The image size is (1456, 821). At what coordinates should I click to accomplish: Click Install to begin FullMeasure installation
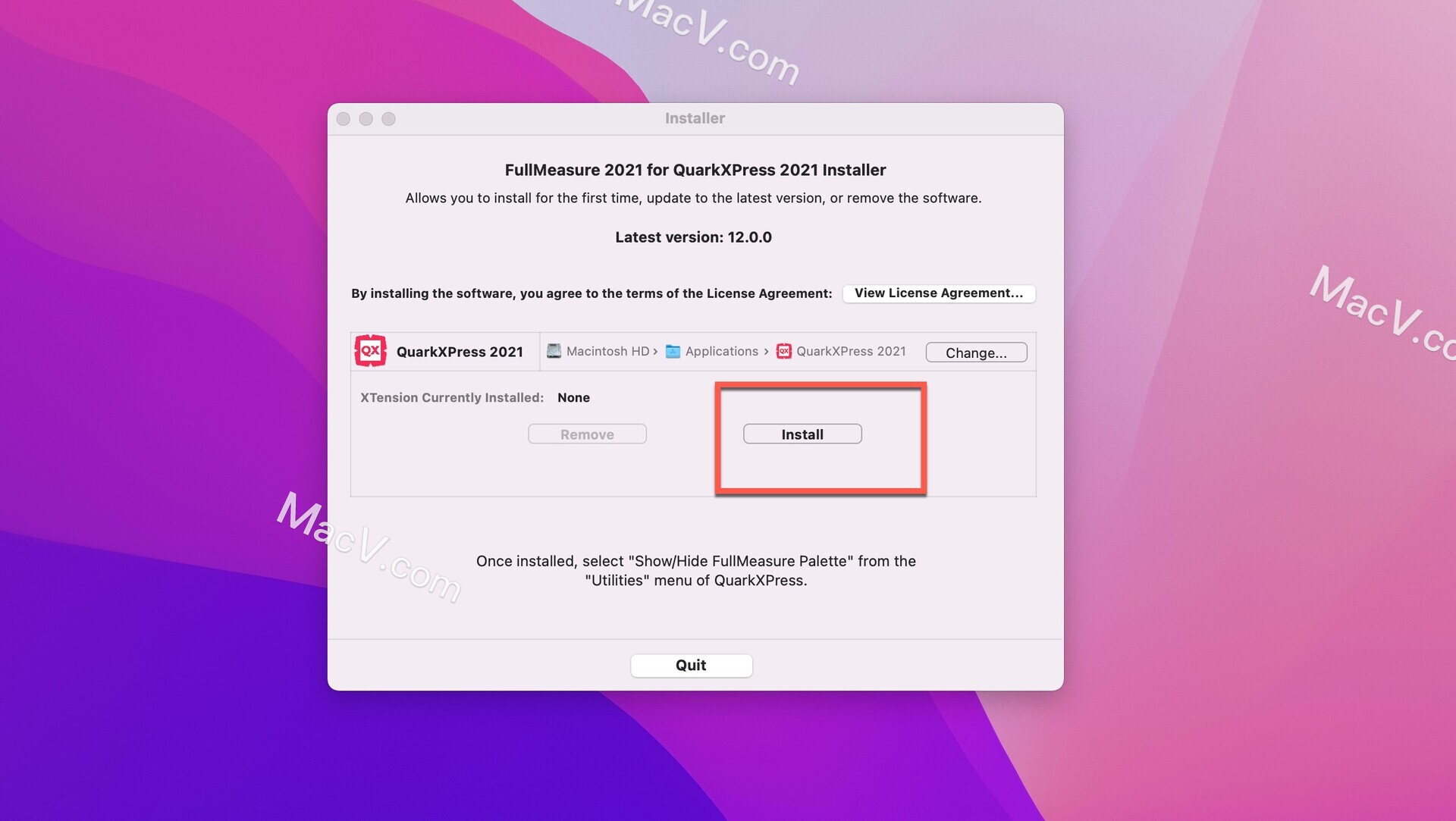pyautogui.click(x=802, y=433)
